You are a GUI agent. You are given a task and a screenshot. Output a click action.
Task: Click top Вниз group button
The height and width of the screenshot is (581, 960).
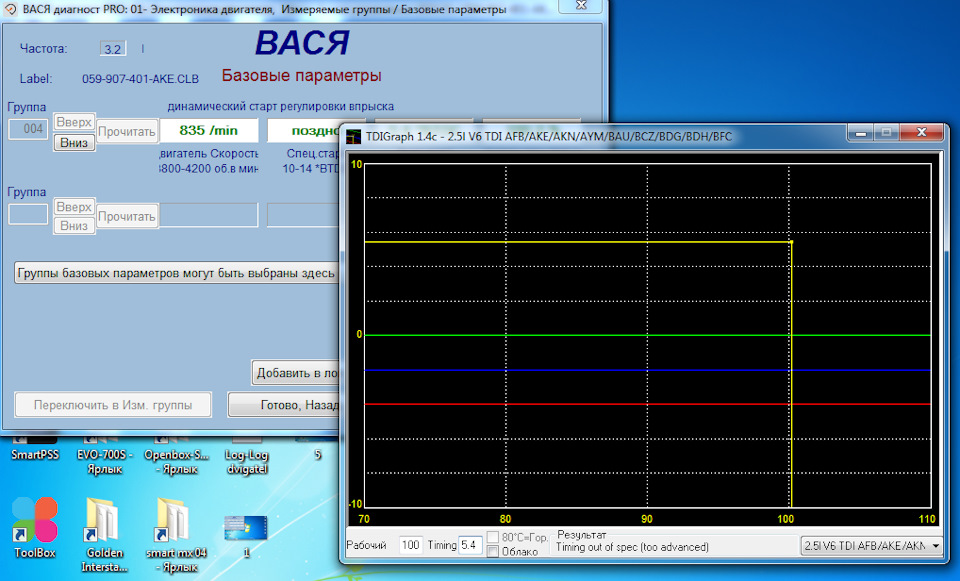click(74, 143)
